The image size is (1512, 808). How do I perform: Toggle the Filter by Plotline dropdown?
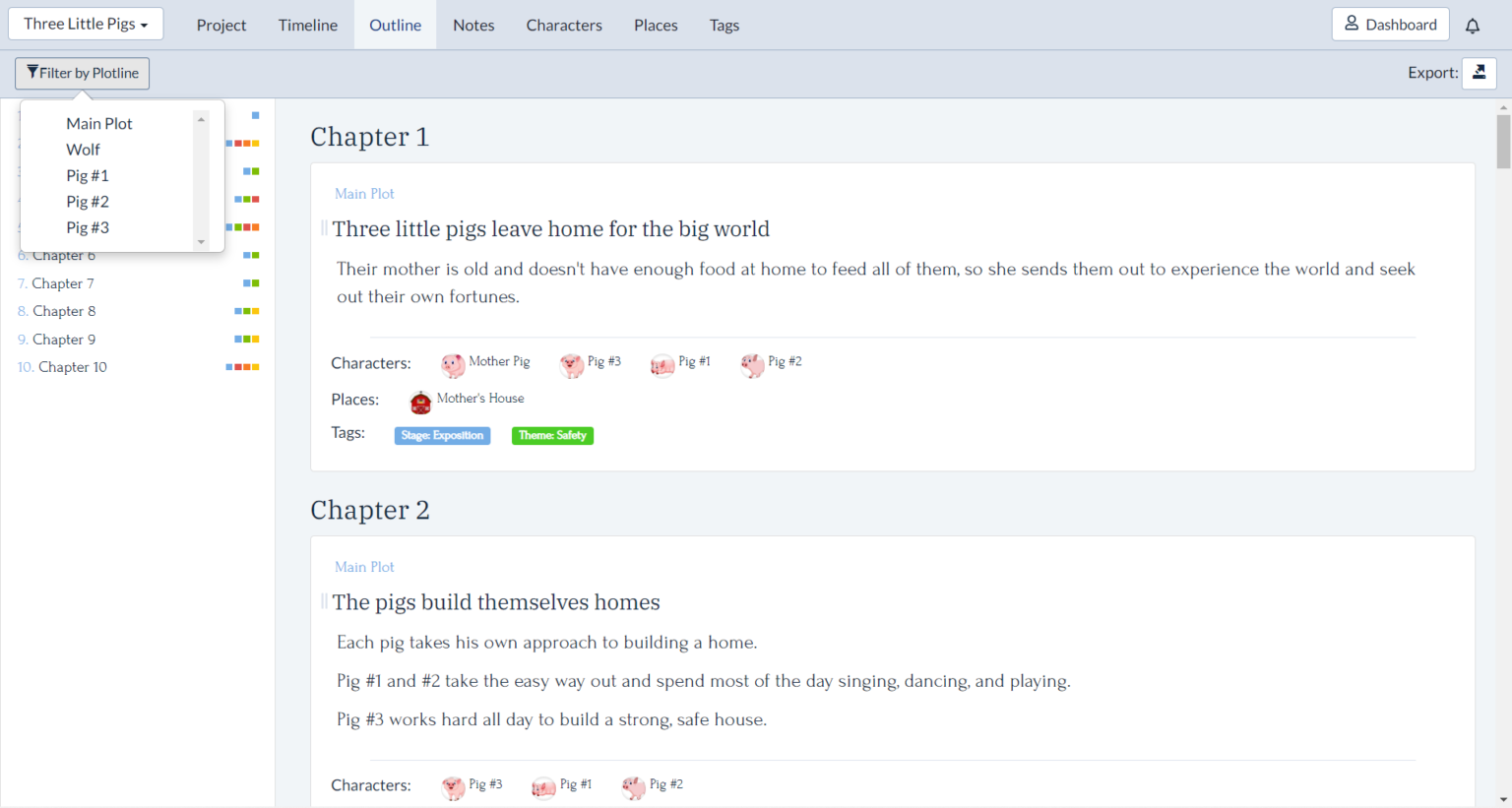point(83,73)
